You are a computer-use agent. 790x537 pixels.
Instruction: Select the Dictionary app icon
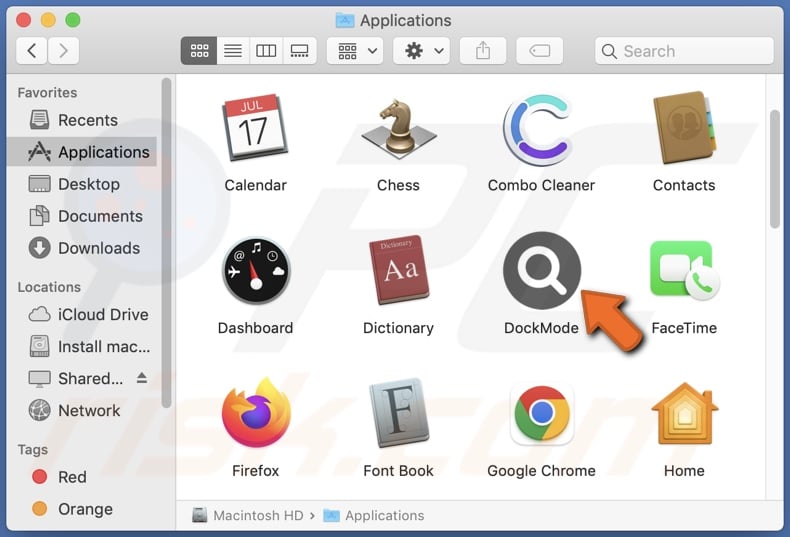399,270
